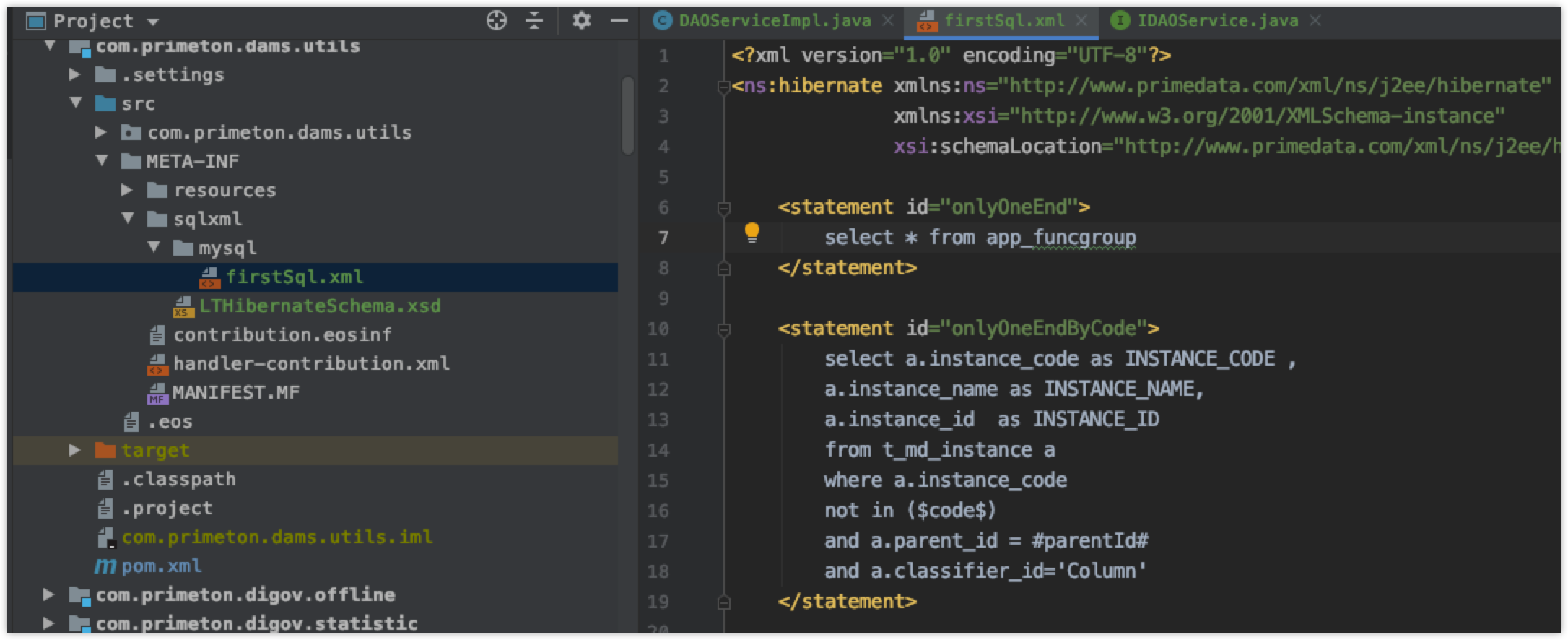
Task: Select handler-contribution.xml in the tree
Action: pyautogui.click(x=311, y=364)
